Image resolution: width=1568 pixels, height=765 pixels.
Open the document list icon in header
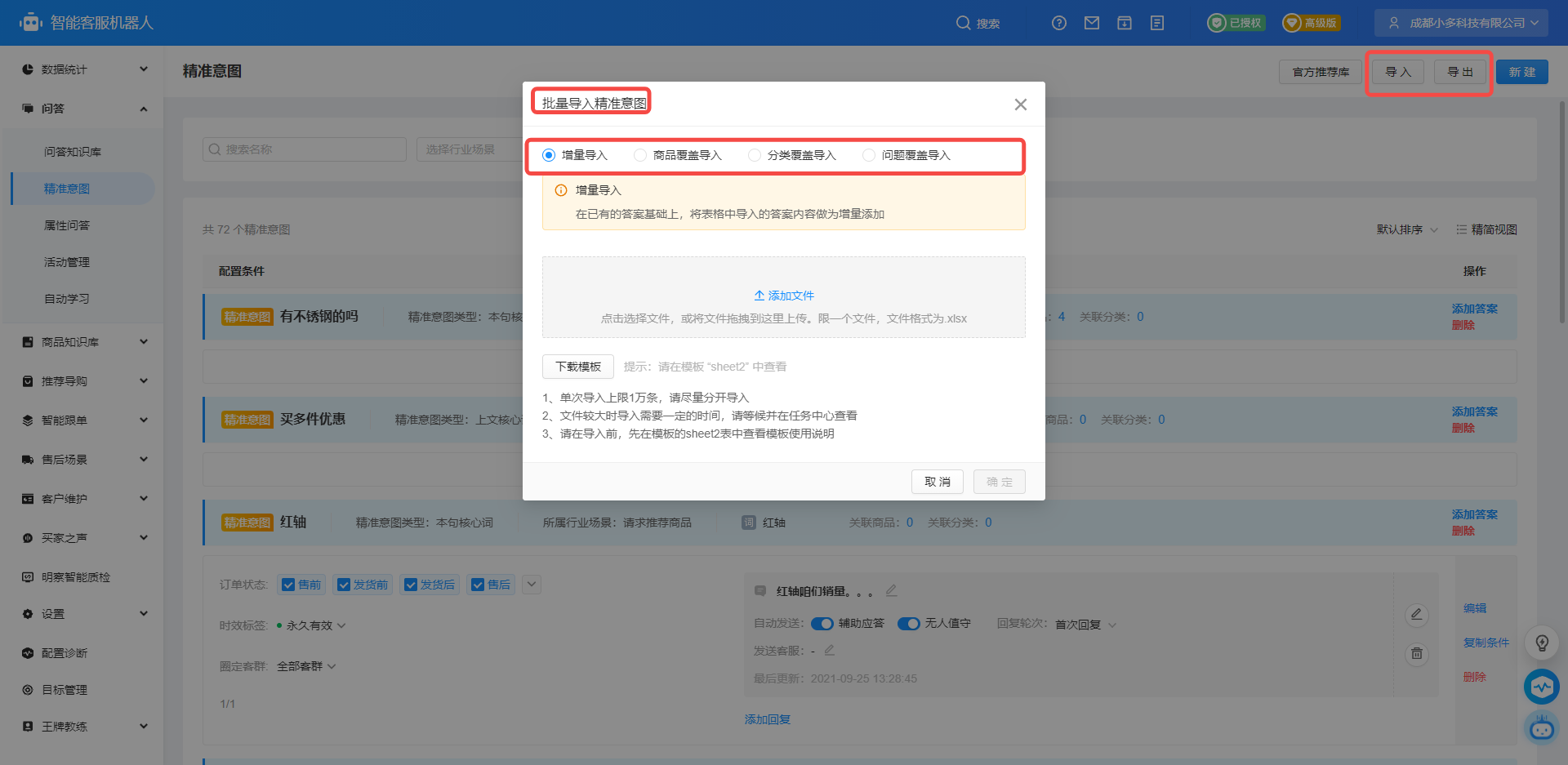coord(1157,23)
